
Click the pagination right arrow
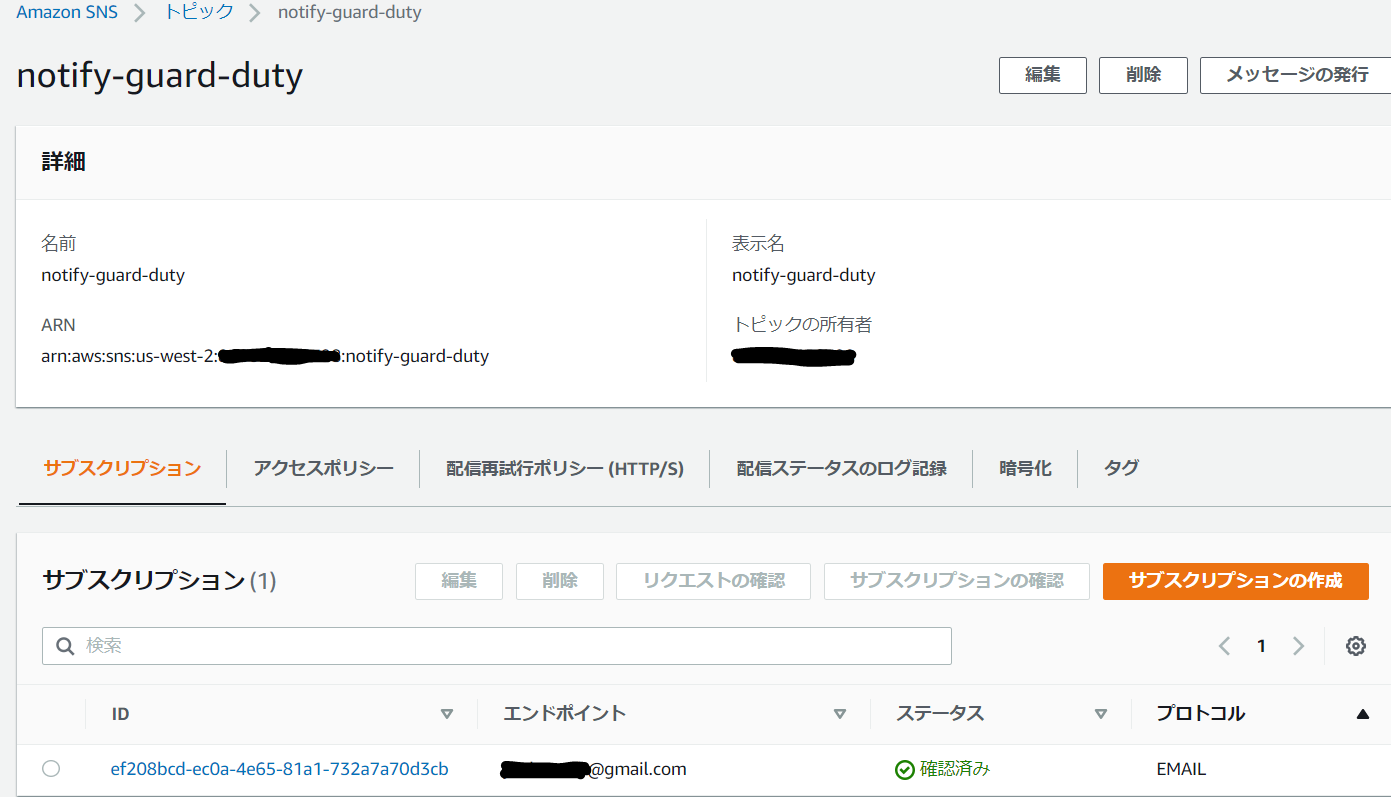(x=1298, y=645)
